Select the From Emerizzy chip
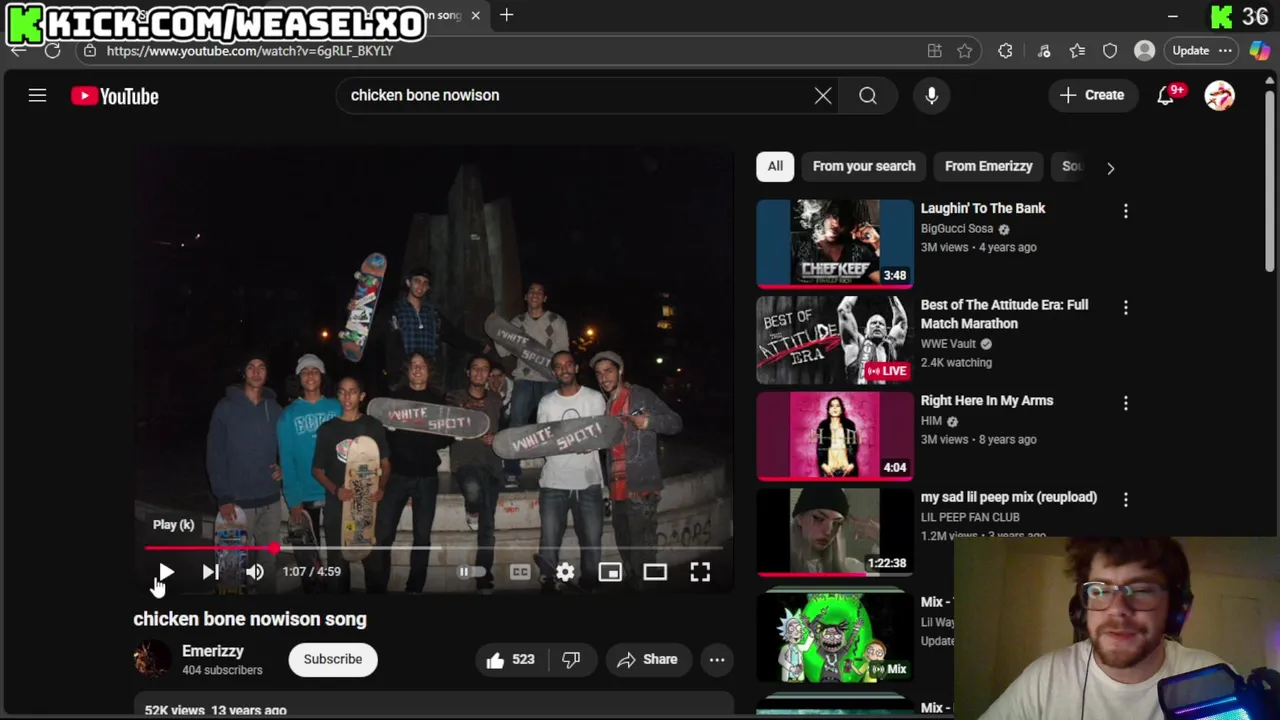This screenshot has height=720, width=1280. (988, 166)
